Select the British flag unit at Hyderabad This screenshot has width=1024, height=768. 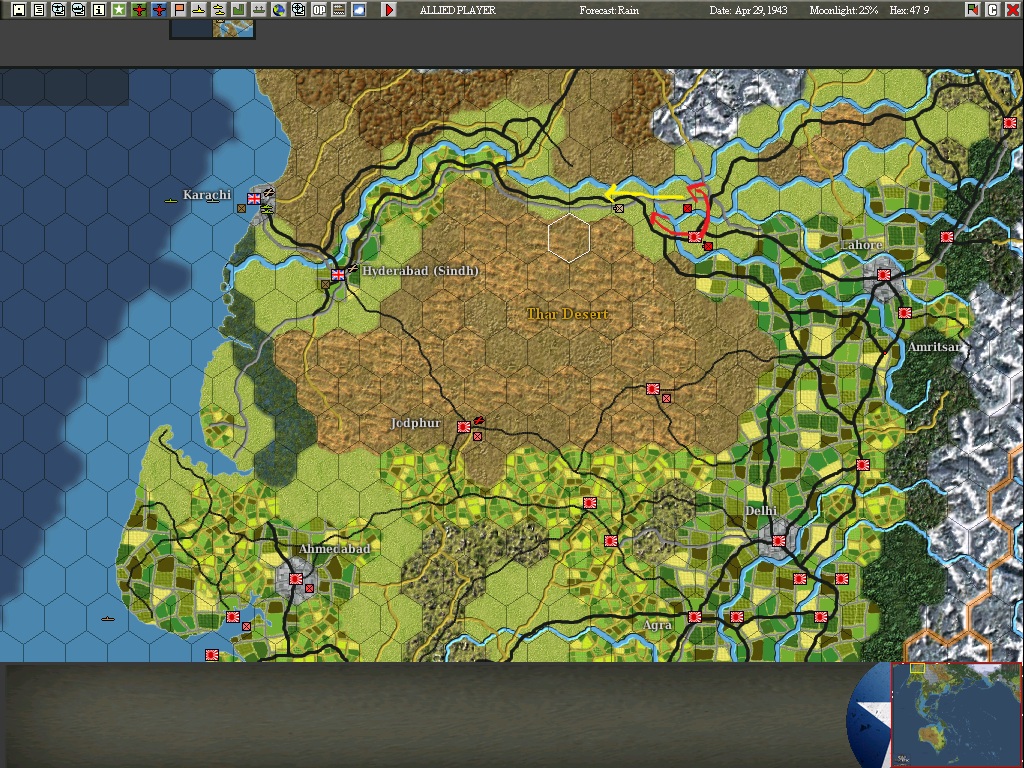point(338,275)
